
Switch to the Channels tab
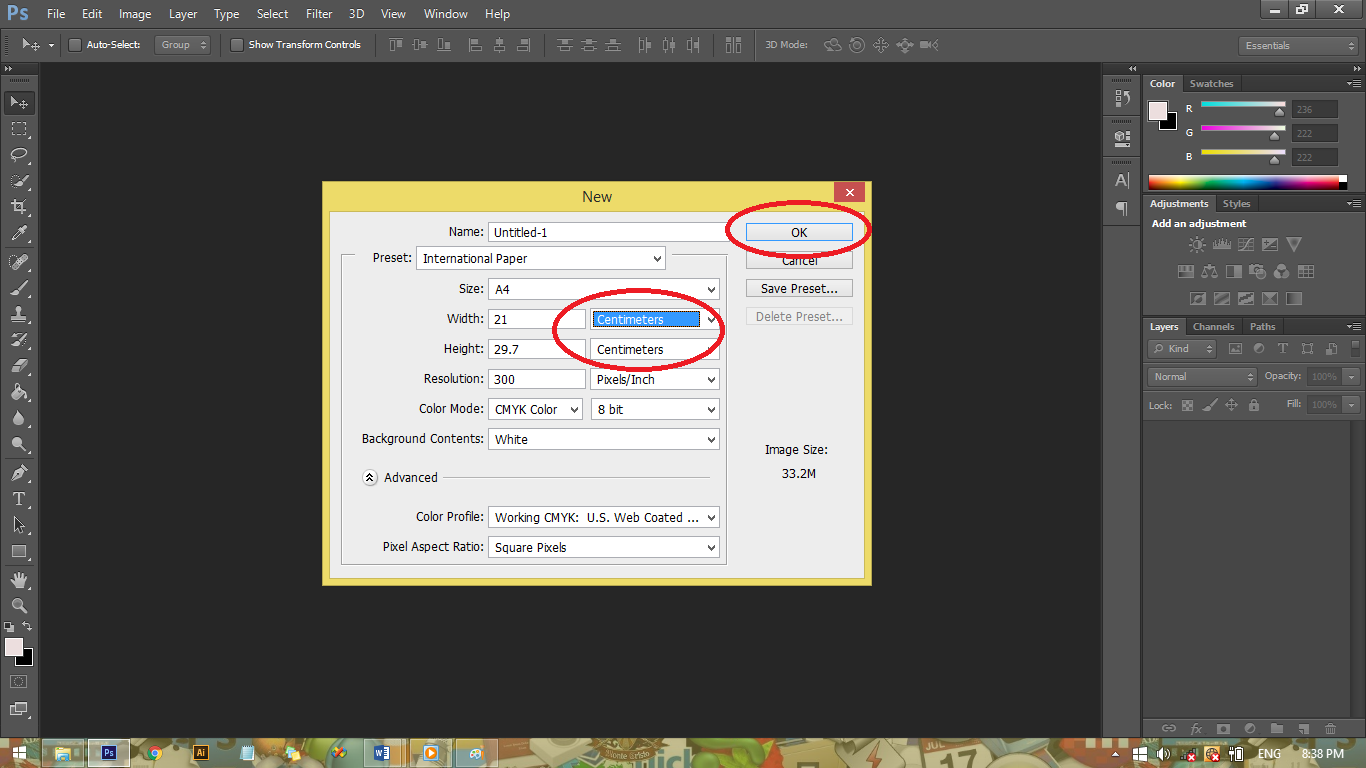(x=1214, y=327)
